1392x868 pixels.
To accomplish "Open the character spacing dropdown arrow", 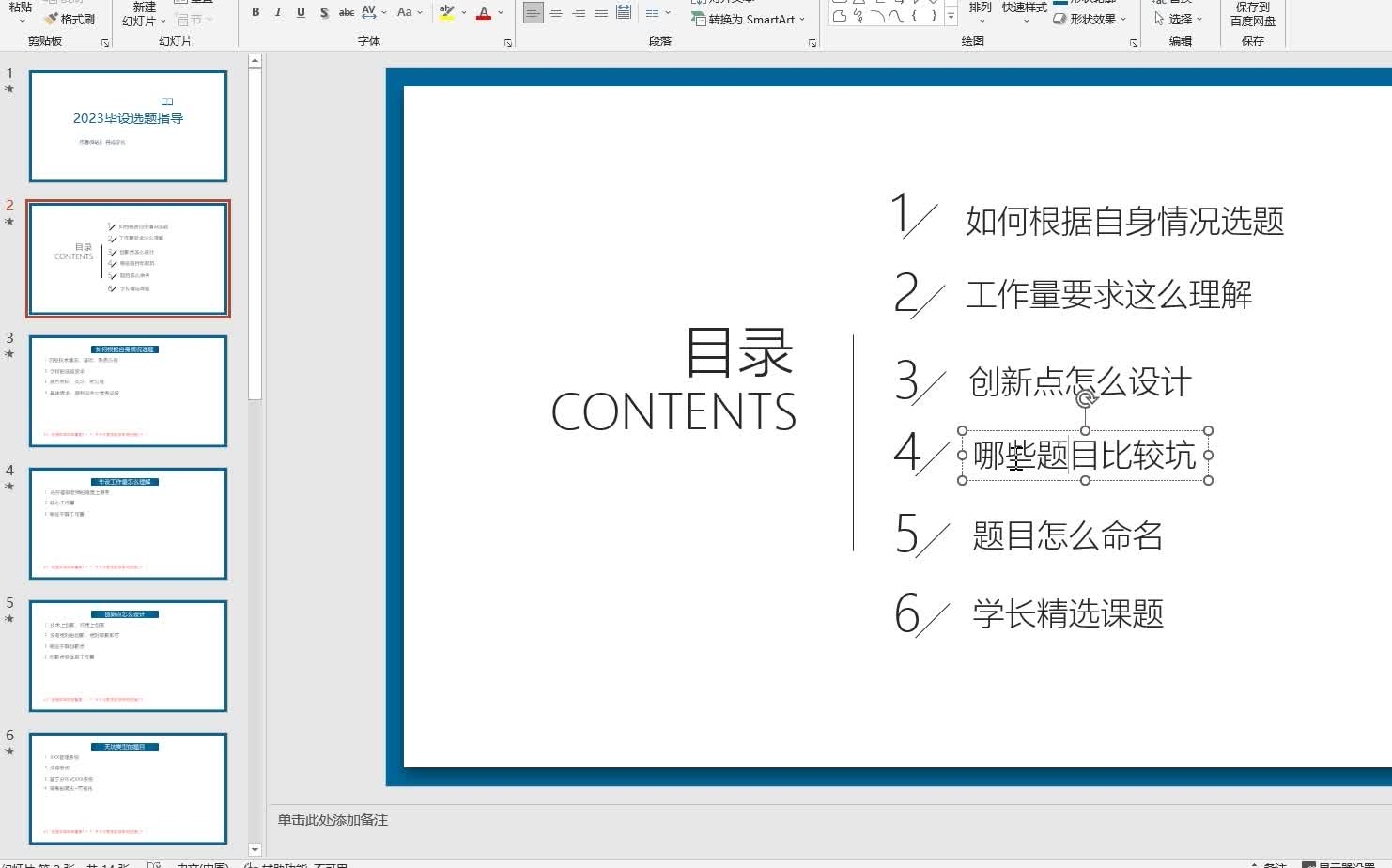I will (384, 12).
